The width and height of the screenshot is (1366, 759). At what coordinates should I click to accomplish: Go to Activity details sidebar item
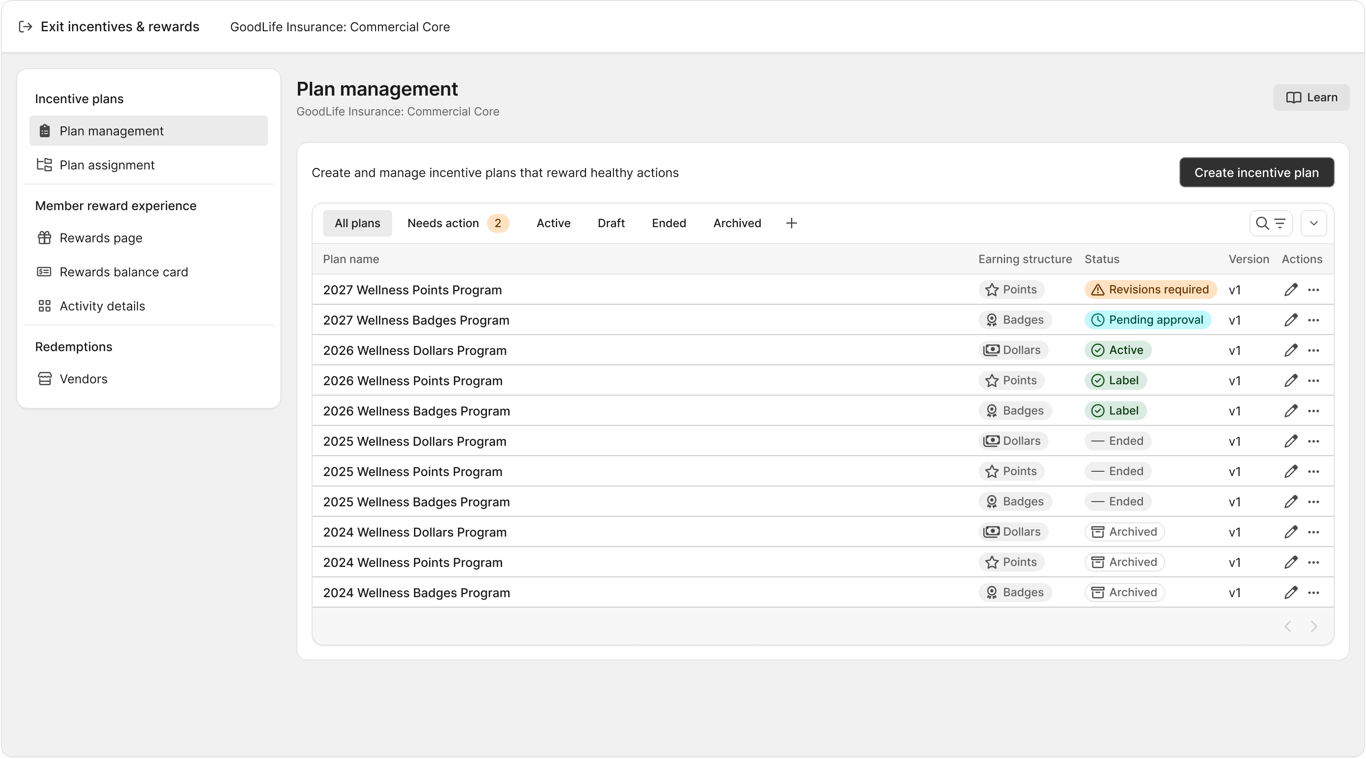point(149,306)
